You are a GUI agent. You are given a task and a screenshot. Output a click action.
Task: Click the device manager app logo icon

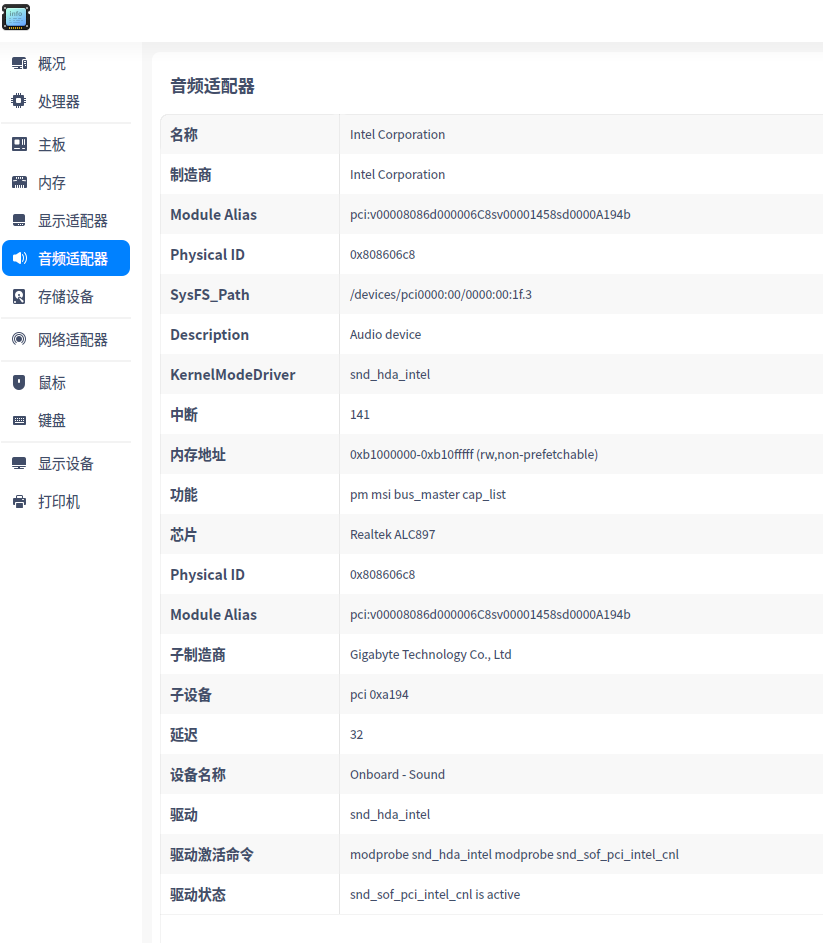16,17
